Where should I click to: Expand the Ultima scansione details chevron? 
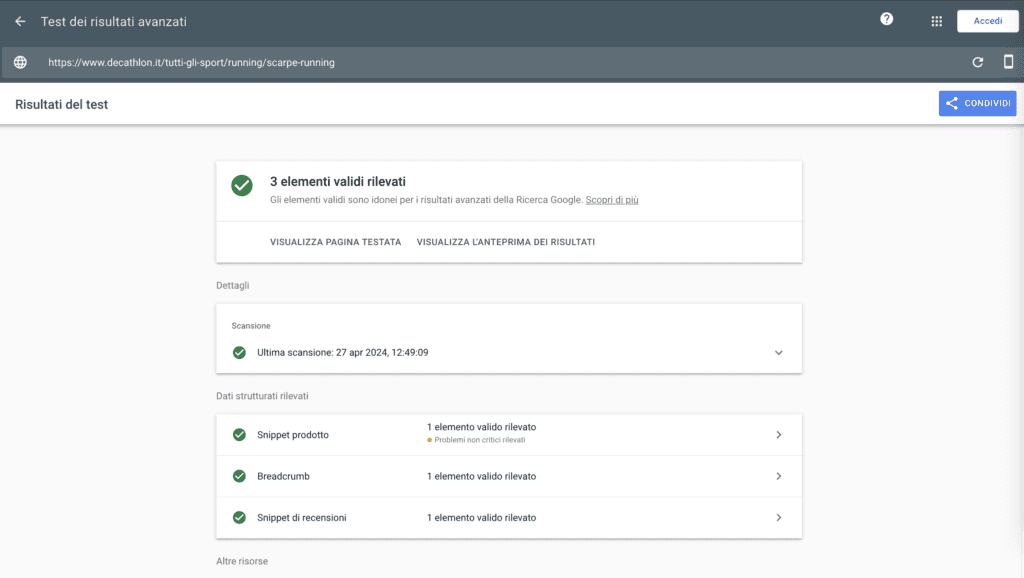click(778, 353)
